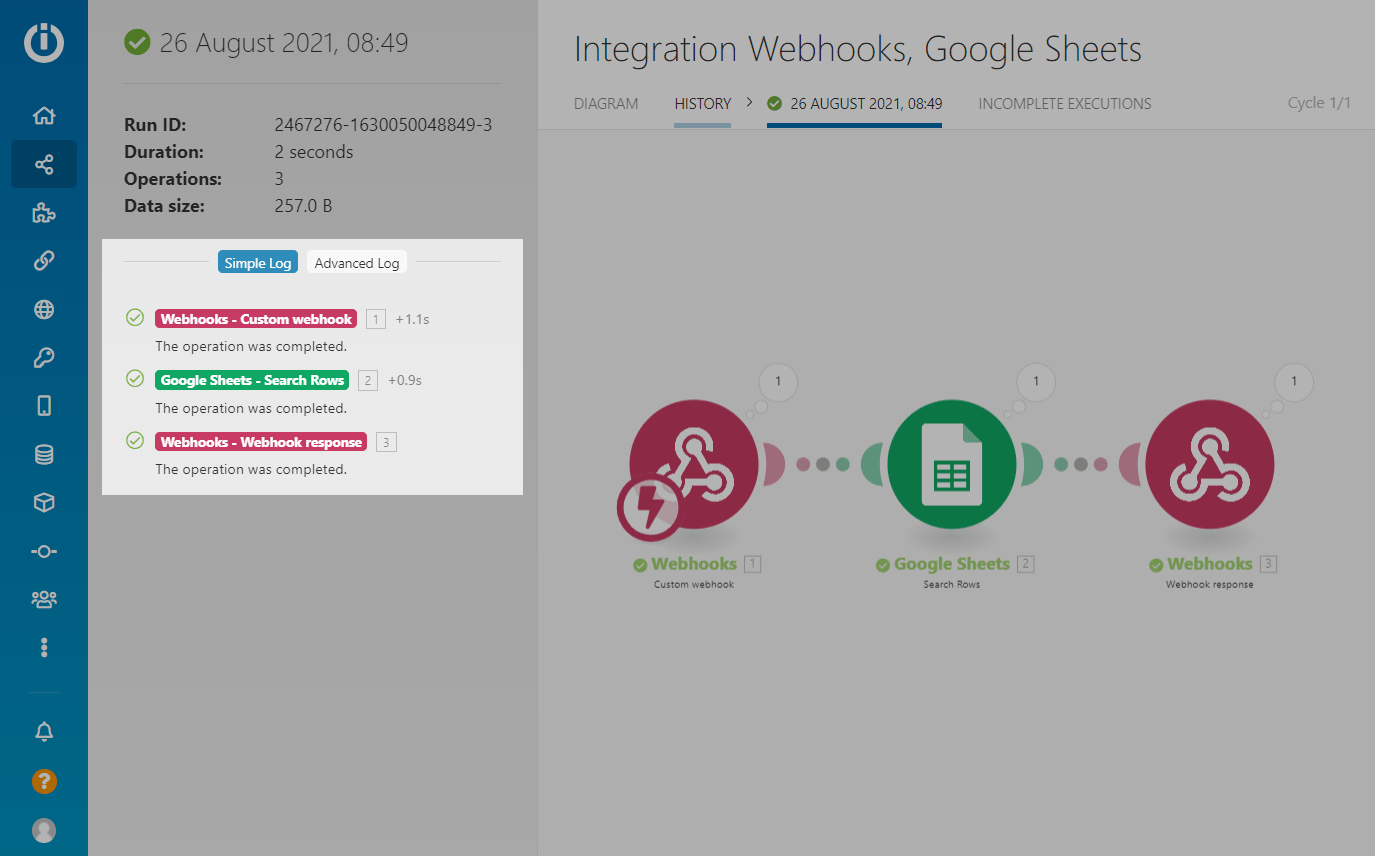Open the user profile avatar menu
Viewport: 1375px width, 856px height.
coord(44,830)
